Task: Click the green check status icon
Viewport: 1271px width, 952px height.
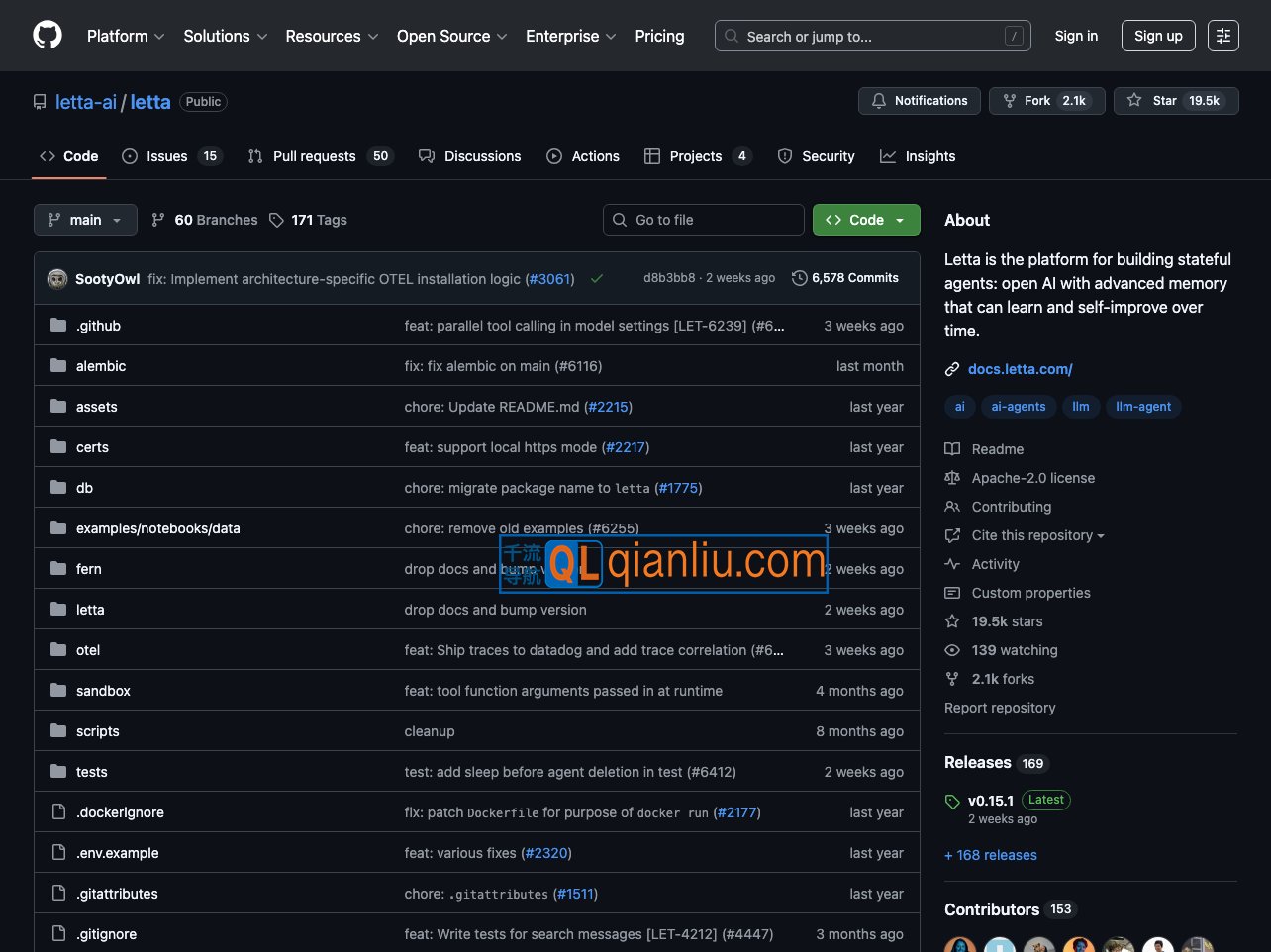Action: click(597, 279)
